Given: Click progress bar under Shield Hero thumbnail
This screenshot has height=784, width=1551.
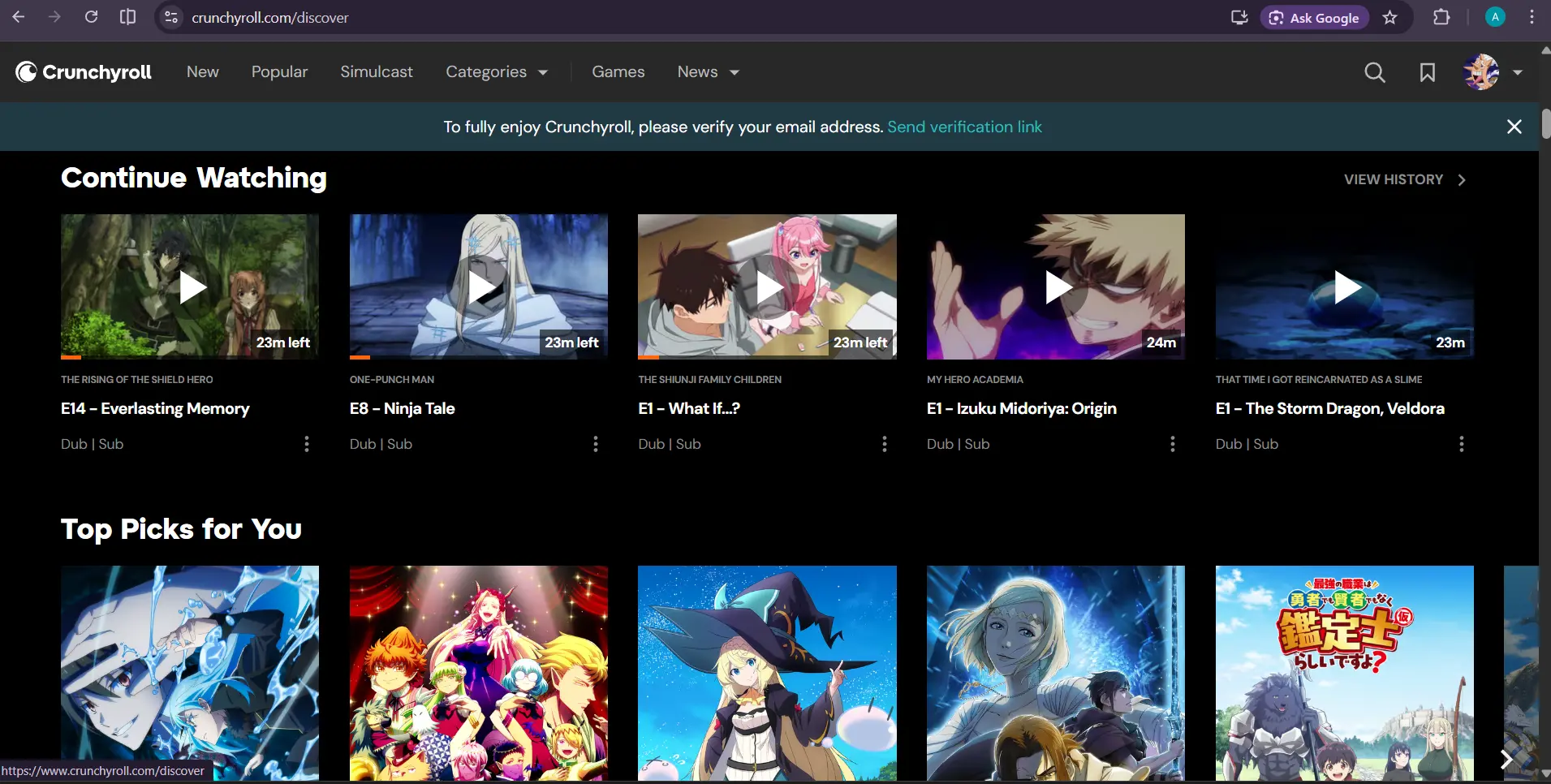Looking at the screenshot, I should (190, 357).
